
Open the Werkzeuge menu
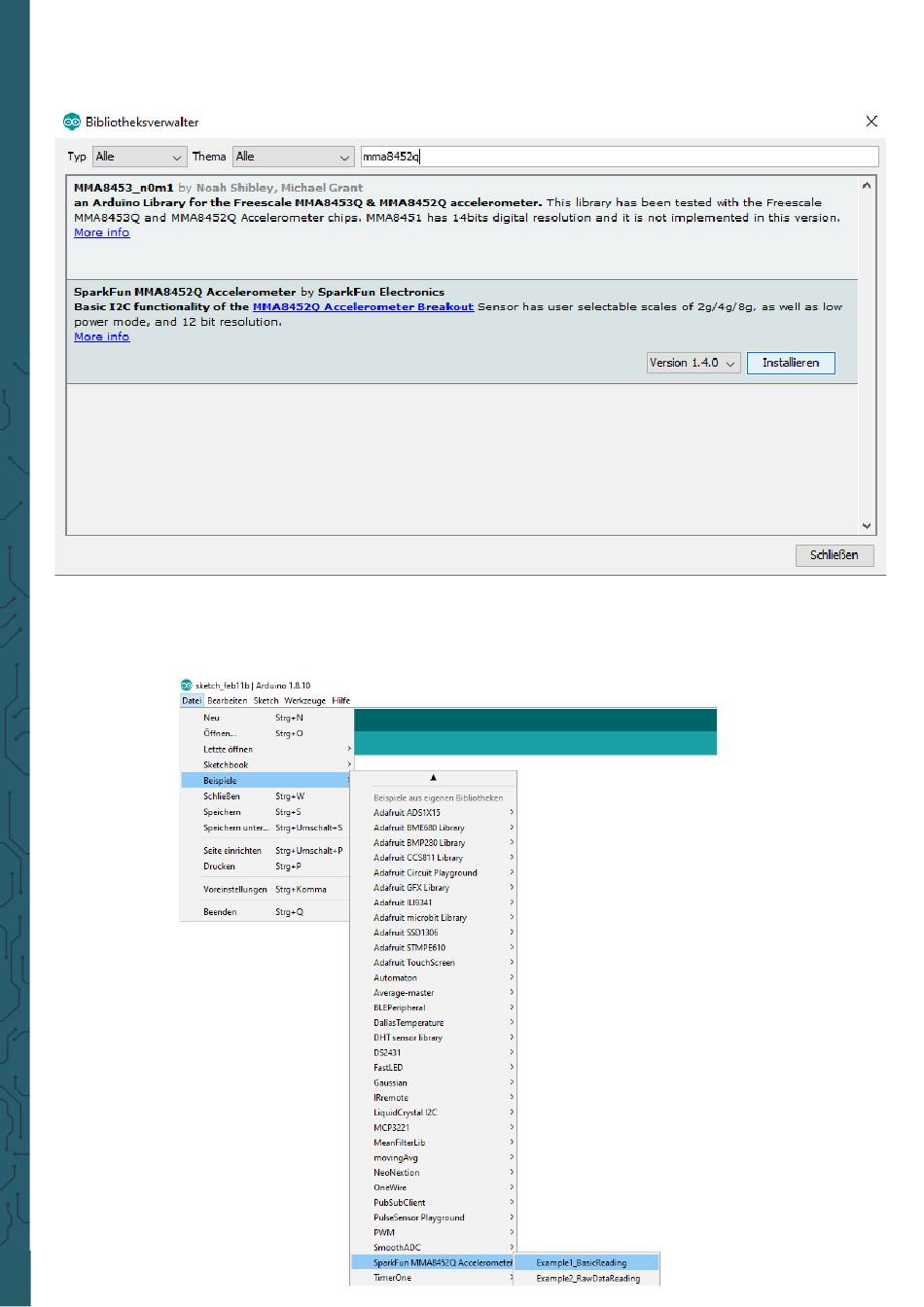tap(304, 701)
